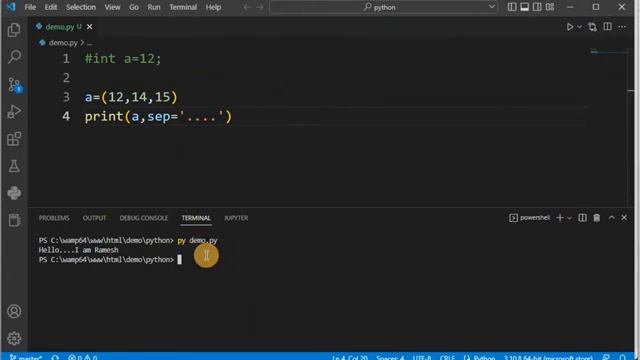Click the sync changes icon in status bar
640x360 pixels.
55,357
